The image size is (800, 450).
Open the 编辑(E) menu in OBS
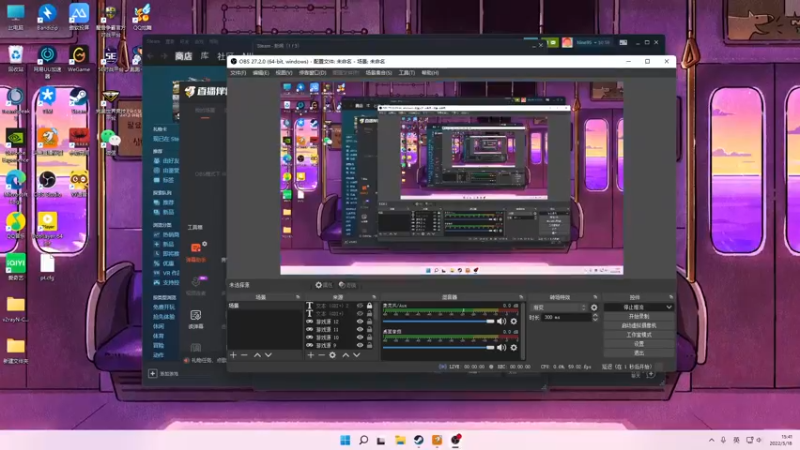260,73
